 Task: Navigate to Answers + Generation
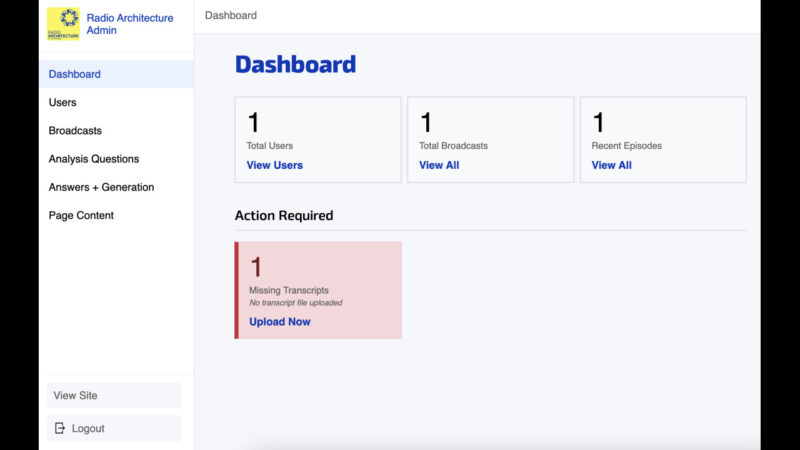tap(101, 187)
